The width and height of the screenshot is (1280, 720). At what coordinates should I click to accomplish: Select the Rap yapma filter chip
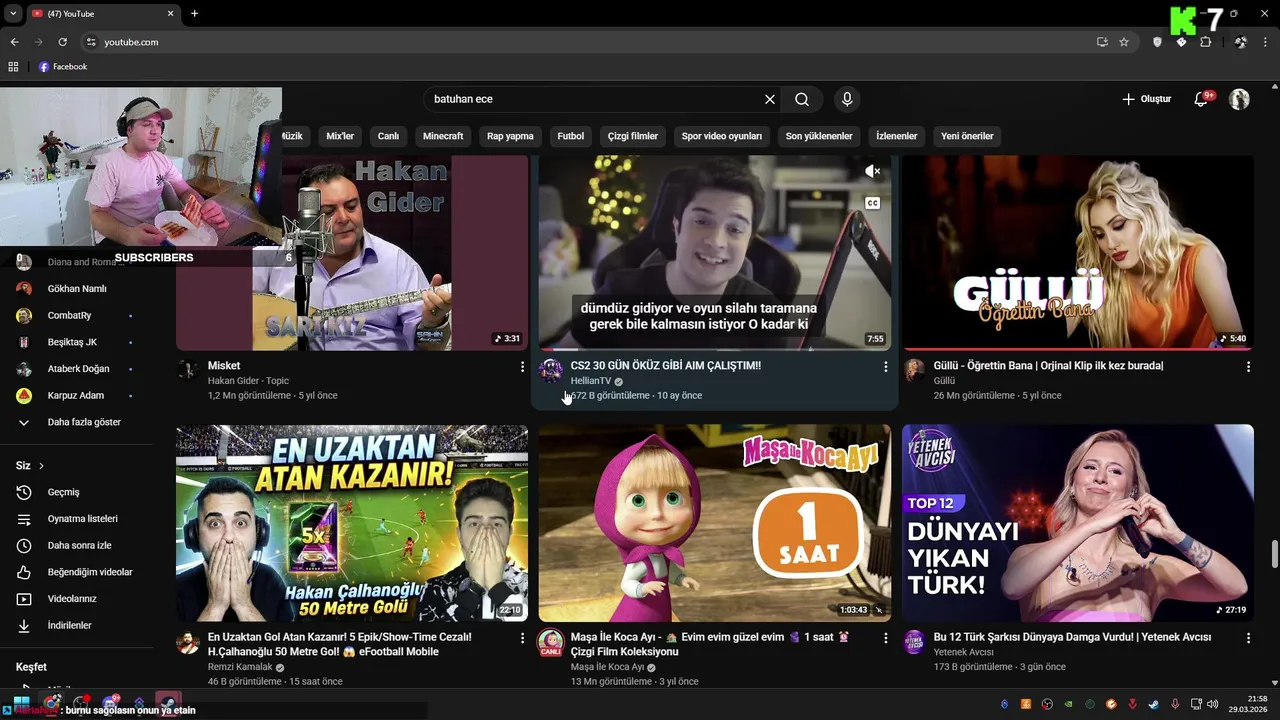[510, 136]
